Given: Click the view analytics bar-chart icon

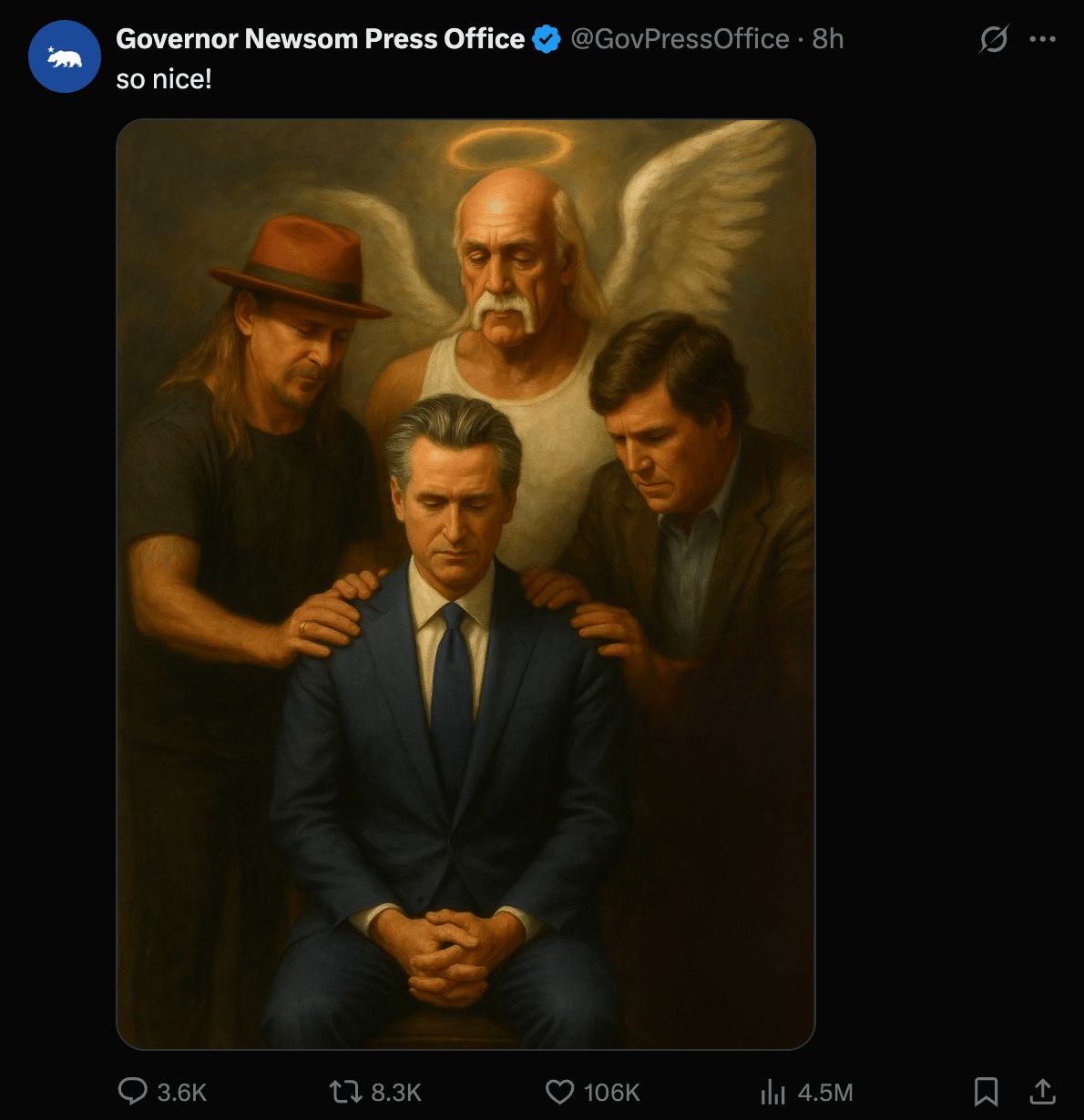Looking at the screenshot, I should [x=772, y=1091].
